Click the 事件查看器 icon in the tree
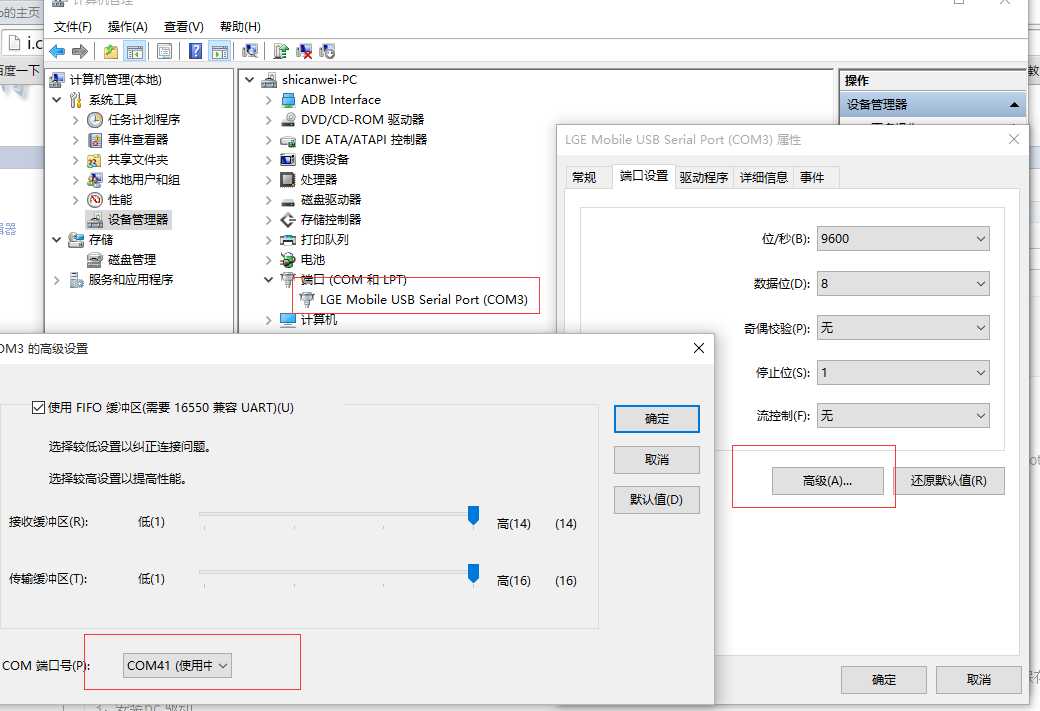Image resolution: width=1040 pixels, height=711 pixels. pyautogui.click(x=95, y=139)
